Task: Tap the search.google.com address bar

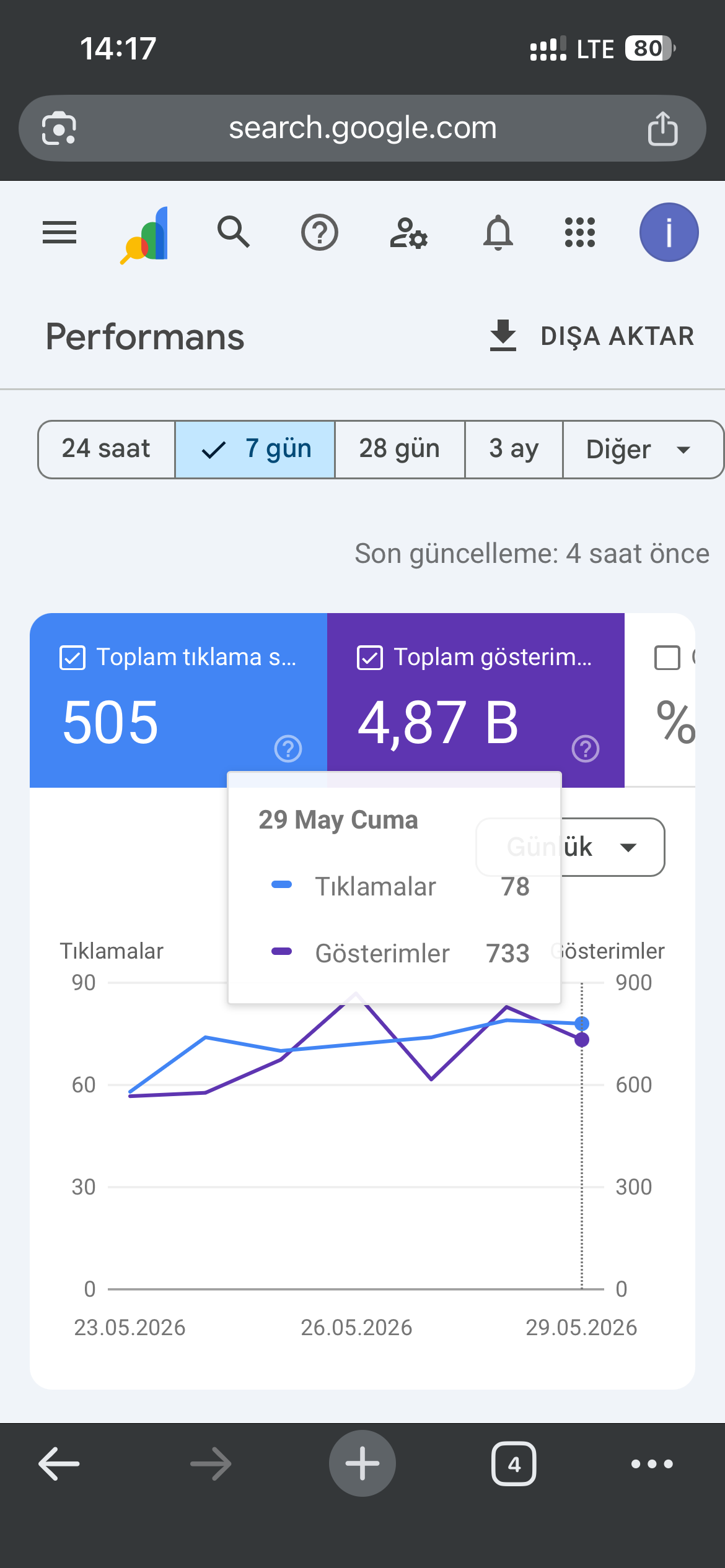Action: (362, 128)
